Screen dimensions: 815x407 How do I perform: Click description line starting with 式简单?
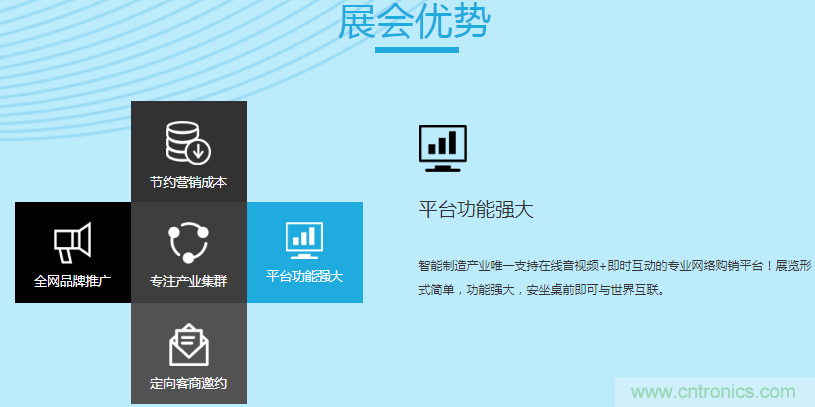click(x=540, y=291)
